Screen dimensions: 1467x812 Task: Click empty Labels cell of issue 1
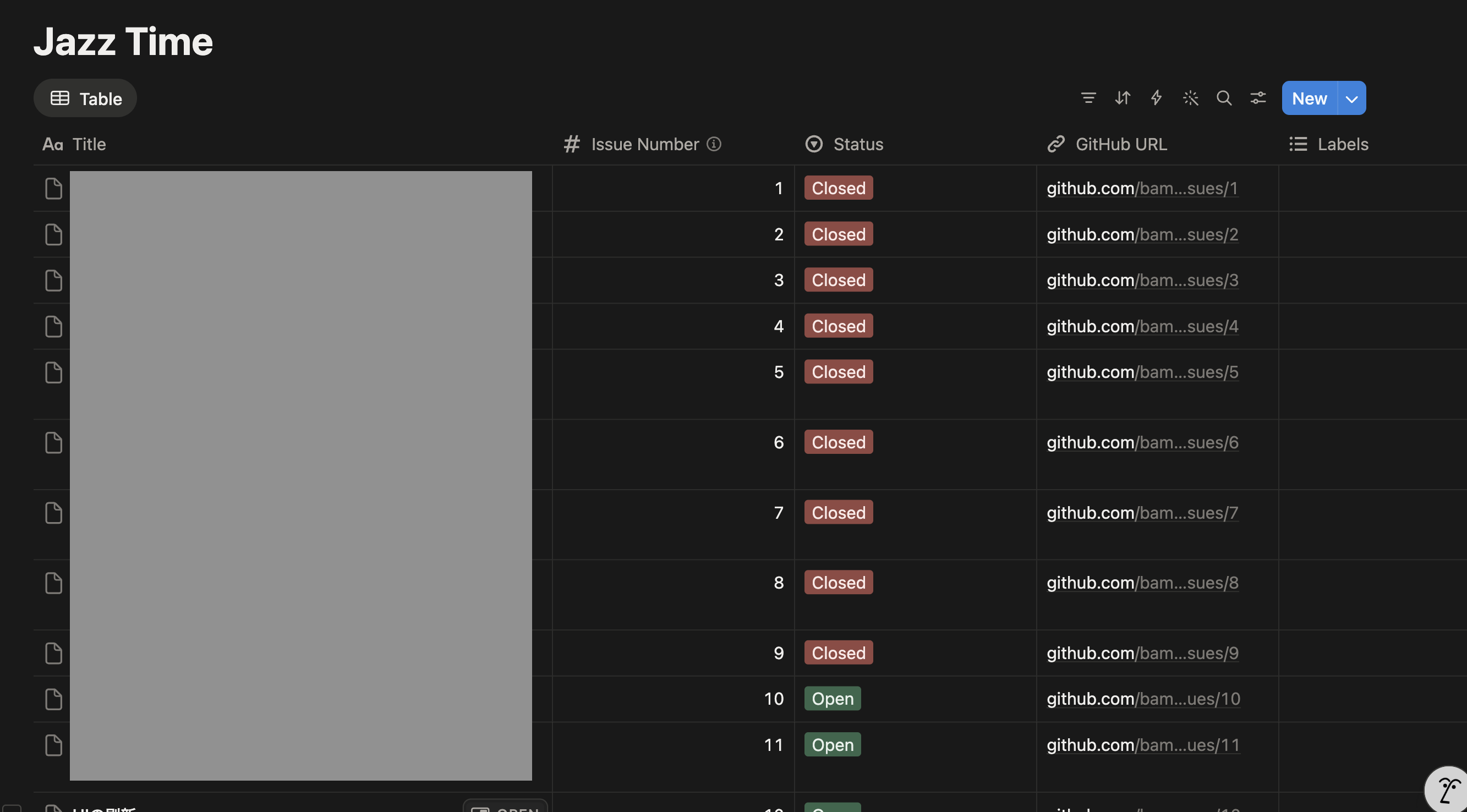click(1372, 189)
